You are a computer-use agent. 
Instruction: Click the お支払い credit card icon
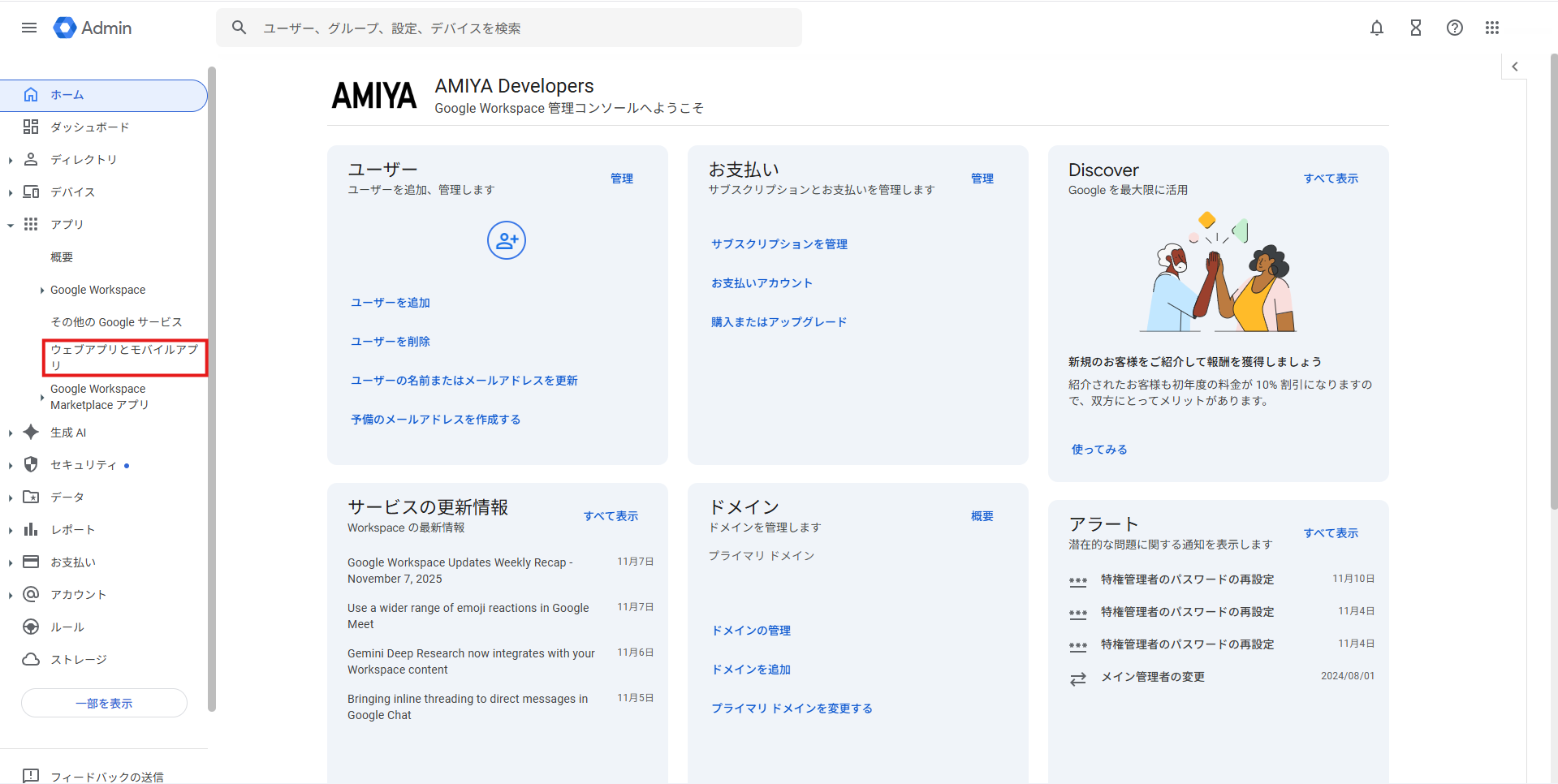pyautogui.click(x=31, y=562)
